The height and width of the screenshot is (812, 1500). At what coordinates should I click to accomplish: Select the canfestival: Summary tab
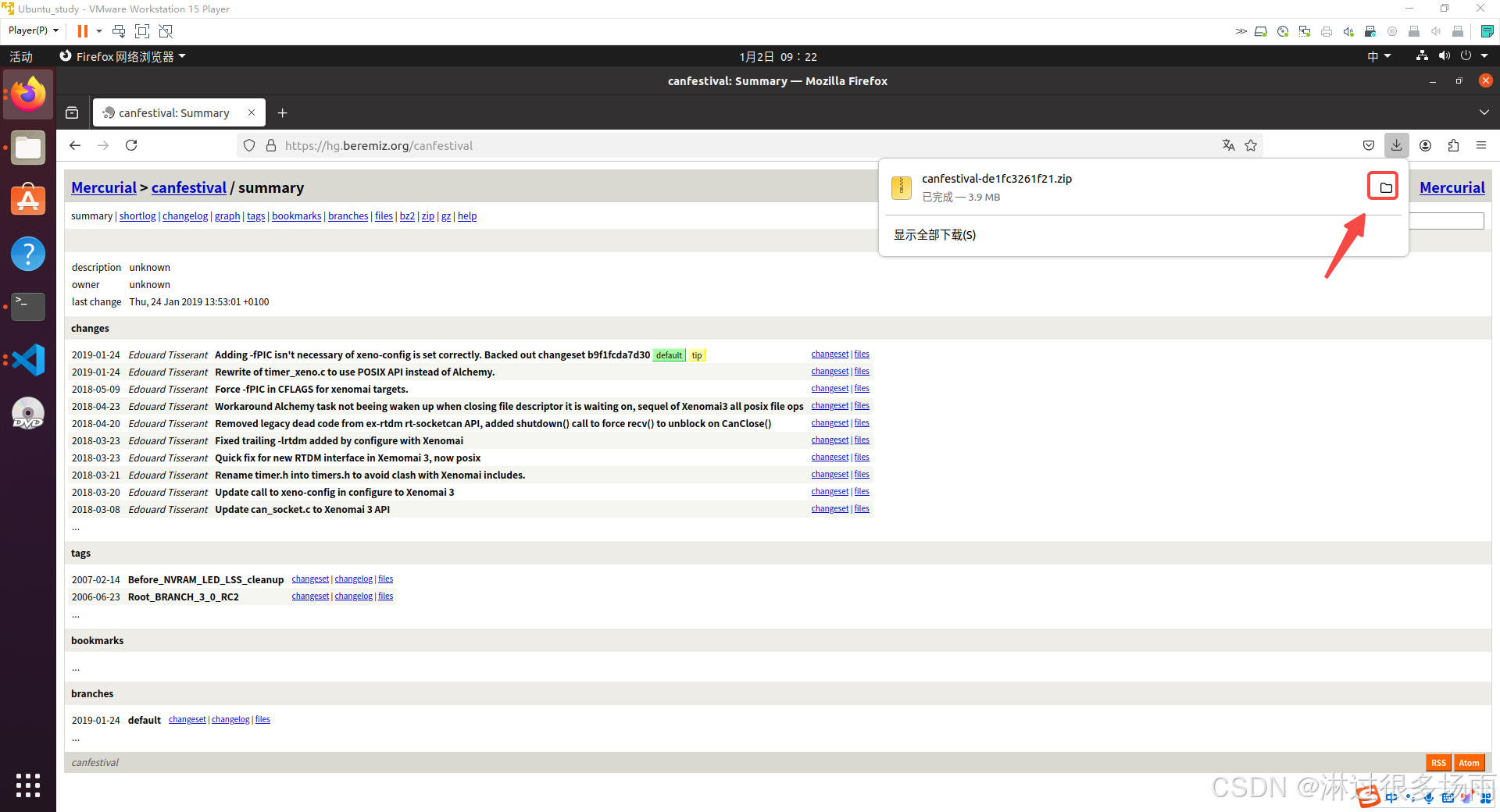pyautogui.click(x=173, y=112)
